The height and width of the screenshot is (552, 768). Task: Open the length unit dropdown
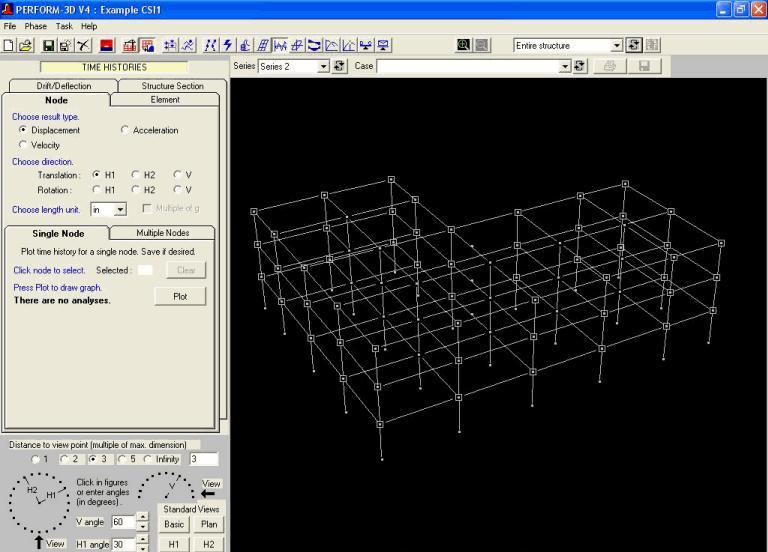tap(120, 210)
